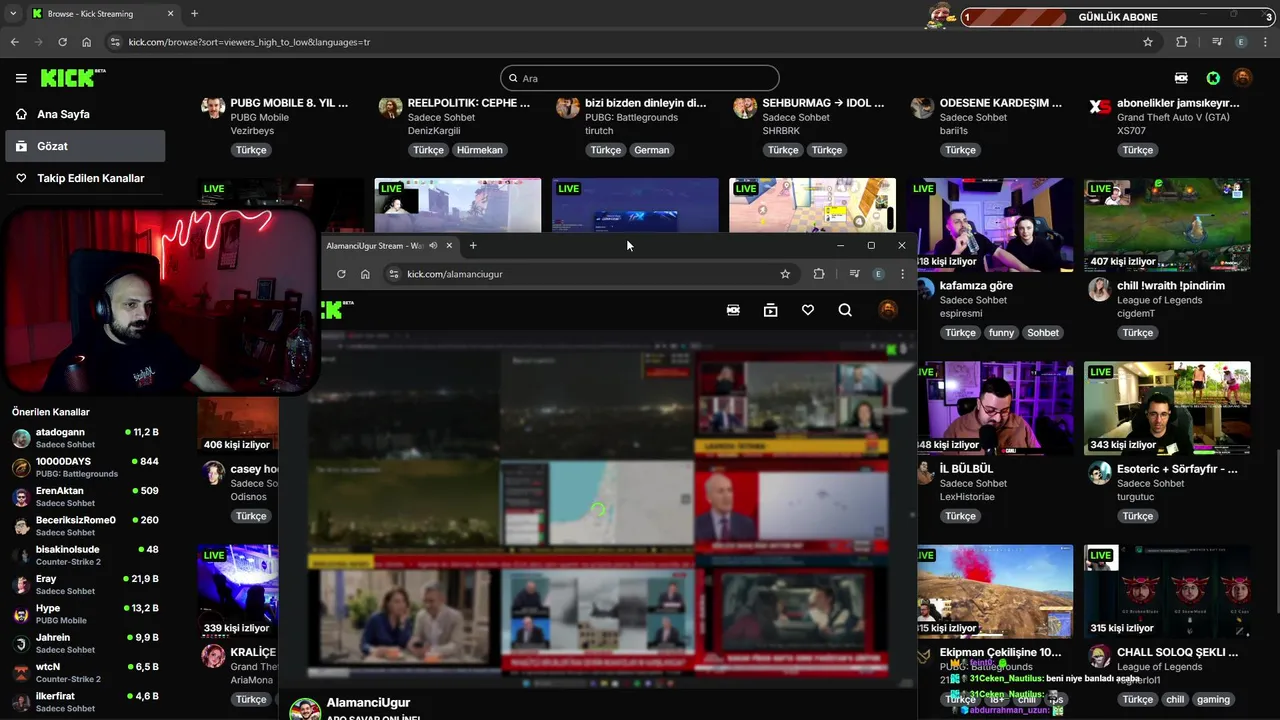Open extensions in the back browser toolbar

(1182, 42)
